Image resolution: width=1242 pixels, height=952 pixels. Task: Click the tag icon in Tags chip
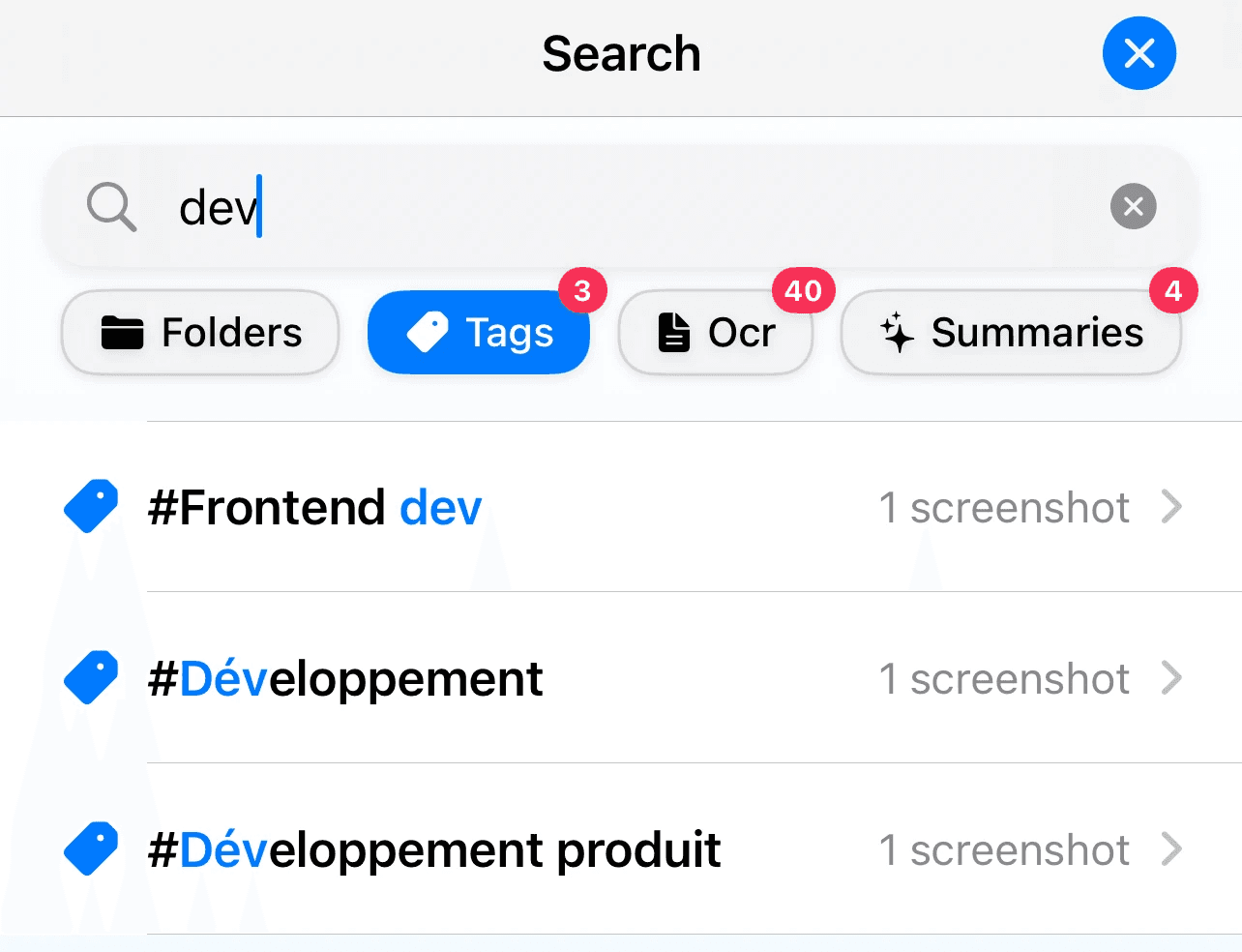(428, 333)
